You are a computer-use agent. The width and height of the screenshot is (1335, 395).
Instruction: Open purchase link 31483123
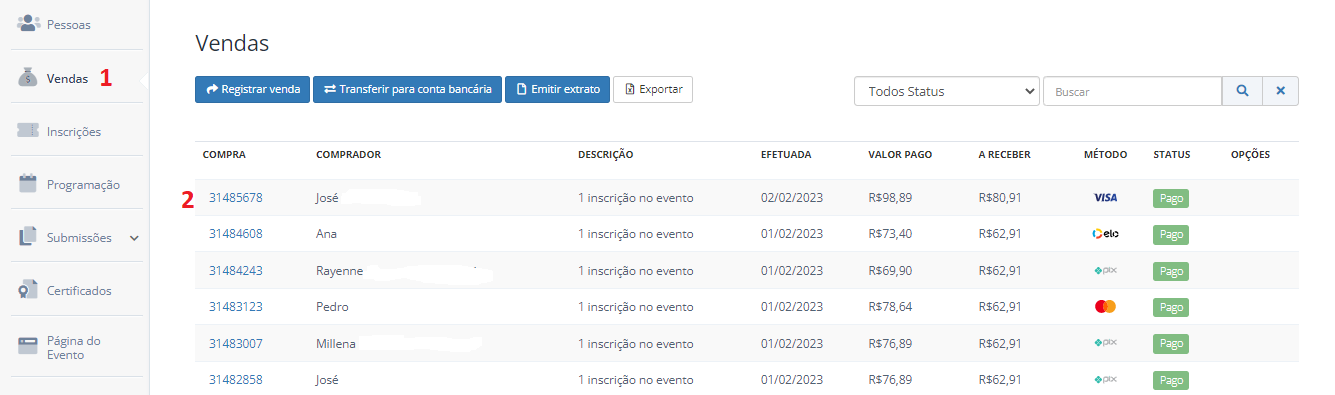[x=236, y=306]
